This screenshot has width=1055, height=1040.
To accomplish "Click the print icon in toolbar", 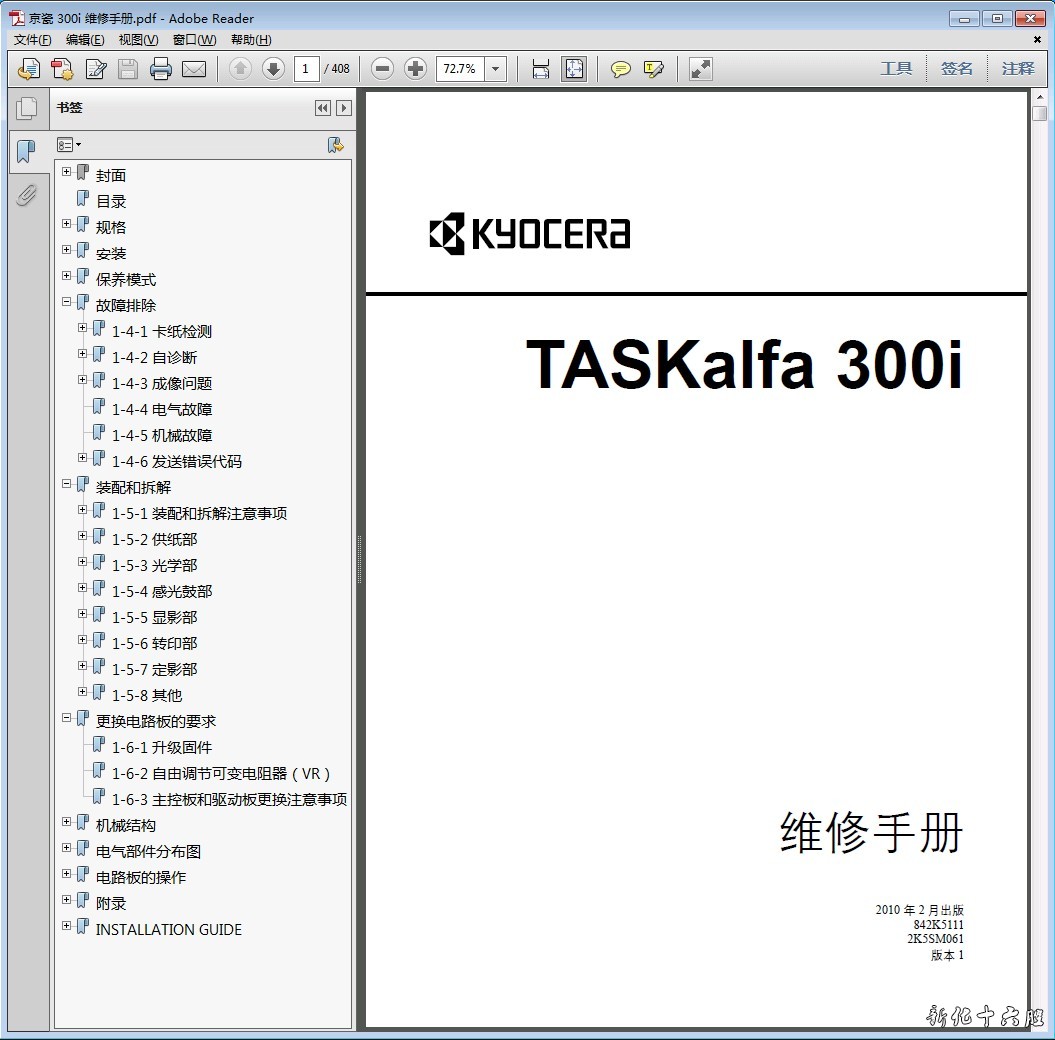I will tap(160, 69).
